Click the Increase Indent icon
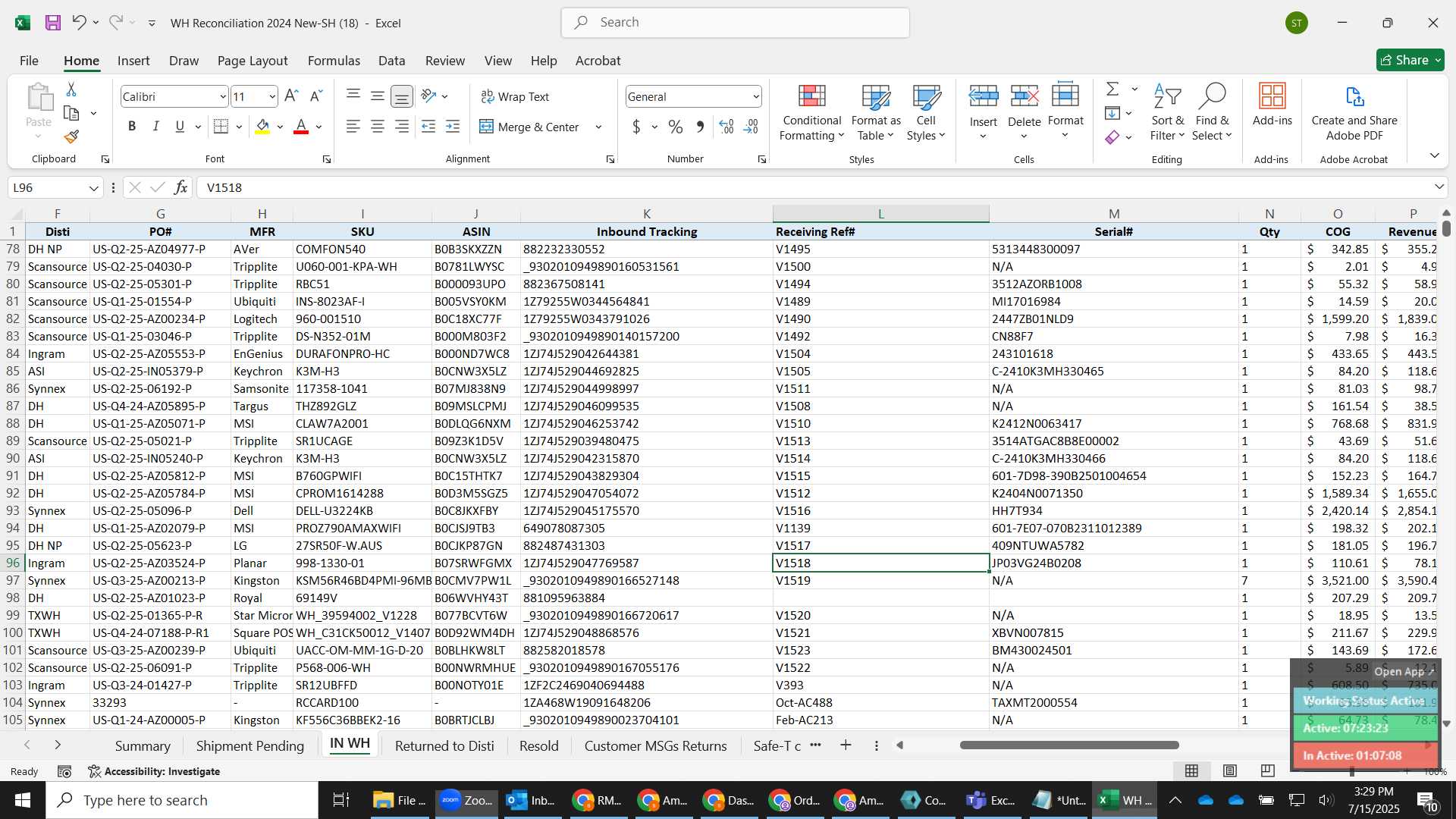This screenshot has width=1456, height=819. coord(453,127)
